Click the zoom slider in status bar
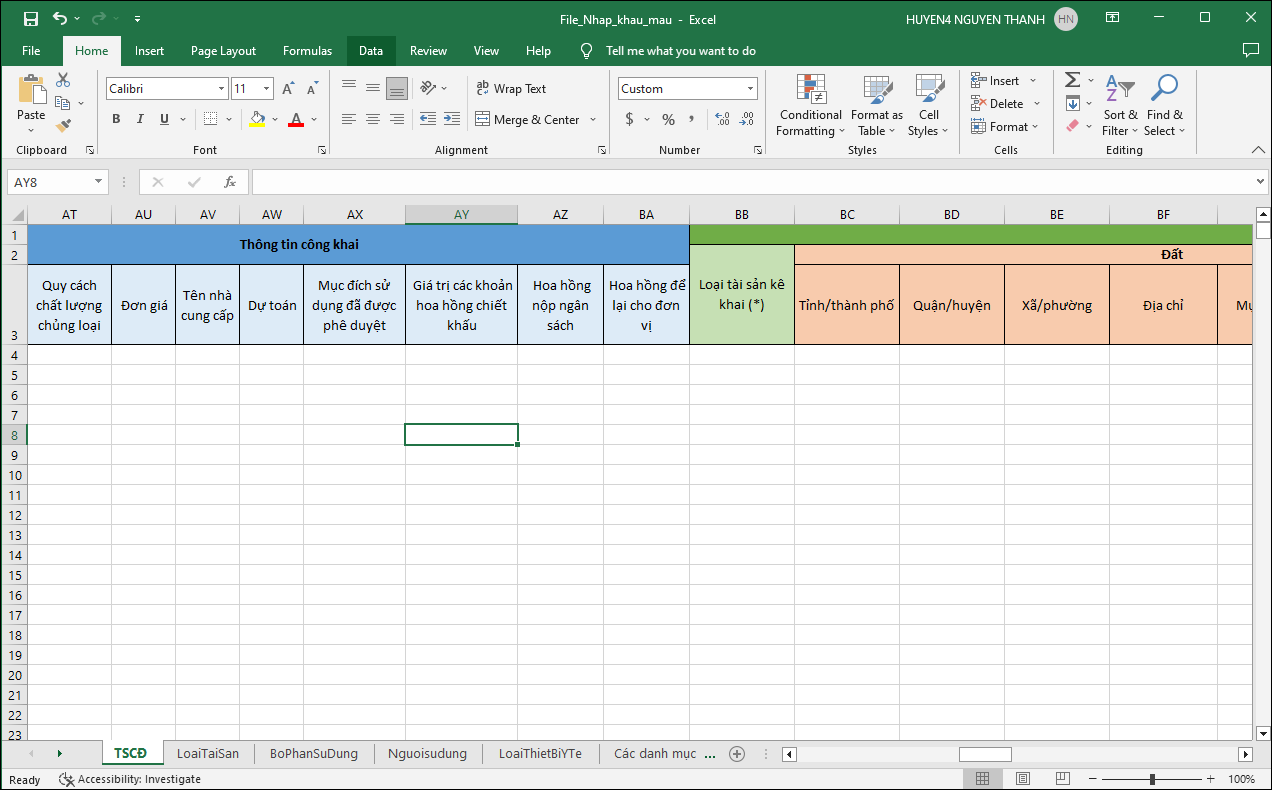This screenshot has width=1272, height=790. coord(1152,779)
